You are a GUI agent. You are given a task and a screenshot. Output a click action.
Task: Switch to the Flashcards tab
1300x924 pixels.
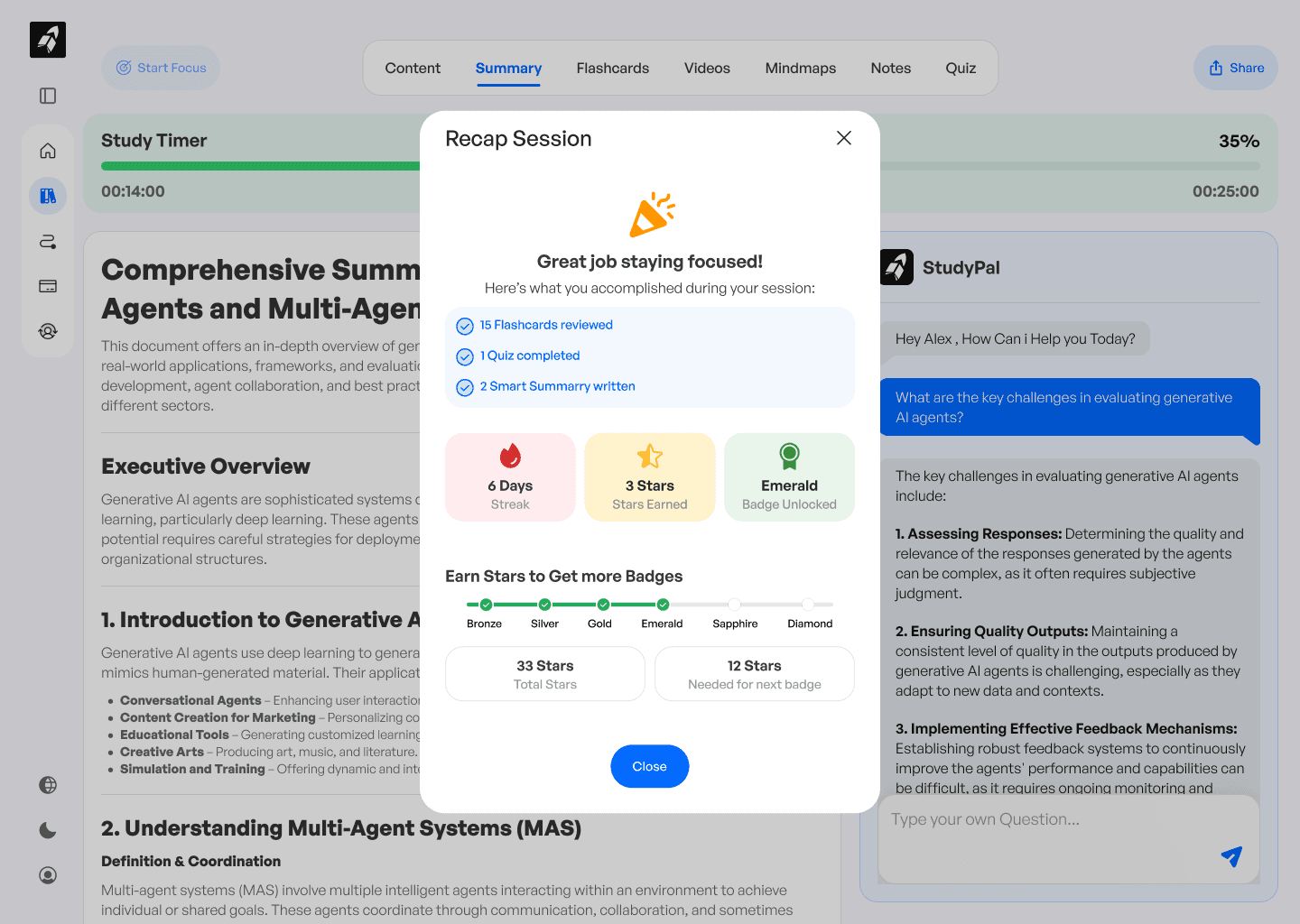[612, 68]
